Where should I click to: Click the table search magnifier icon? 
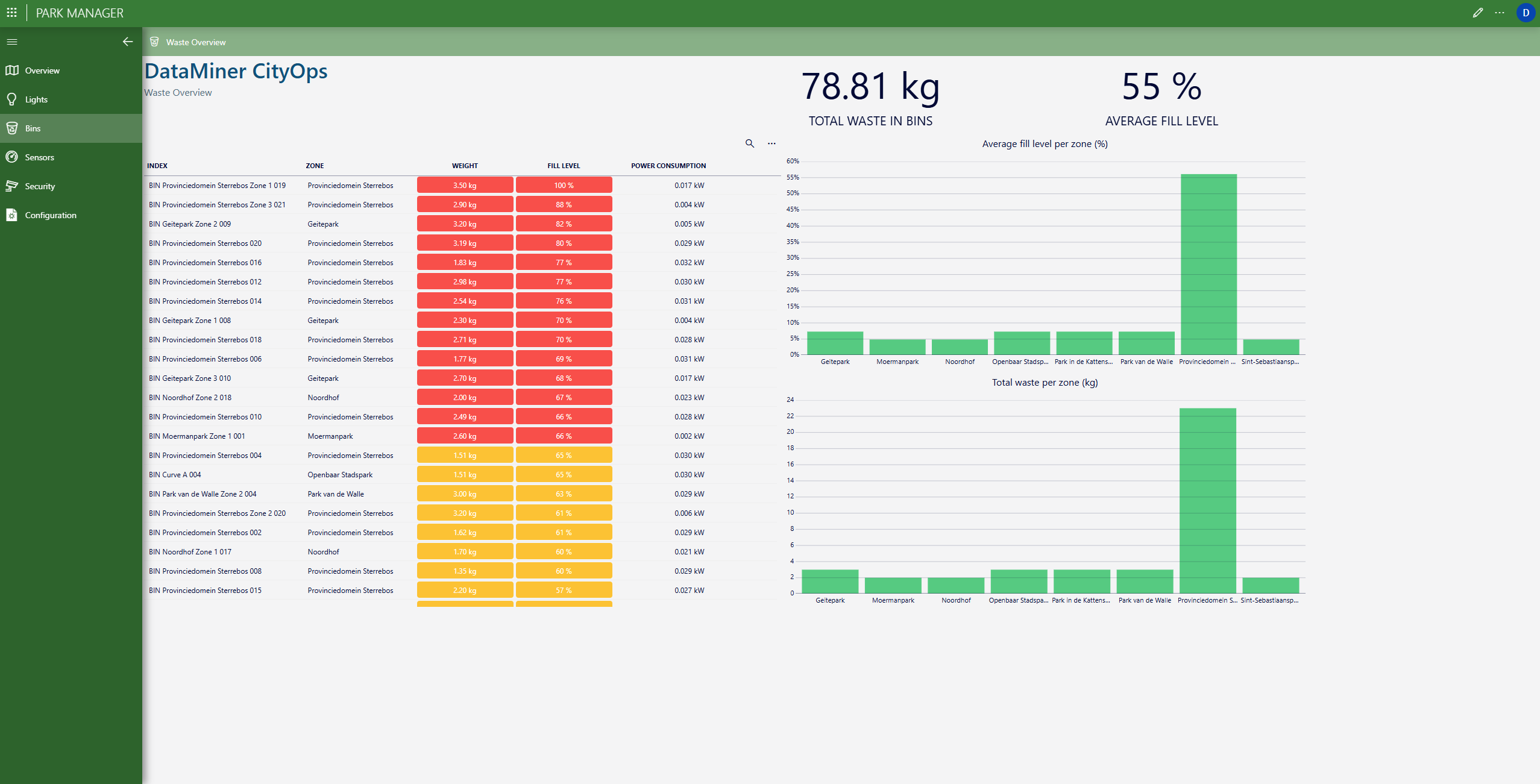click(x=749, y=143)
